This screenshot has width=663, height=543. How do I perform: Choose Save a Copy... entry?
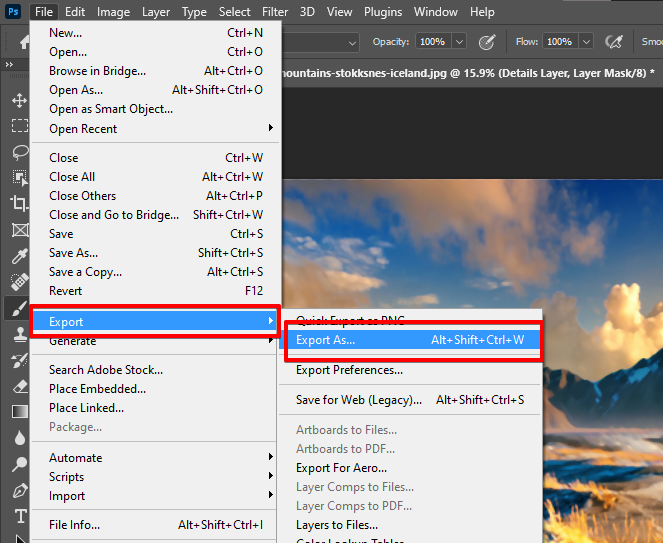point(156,272)
